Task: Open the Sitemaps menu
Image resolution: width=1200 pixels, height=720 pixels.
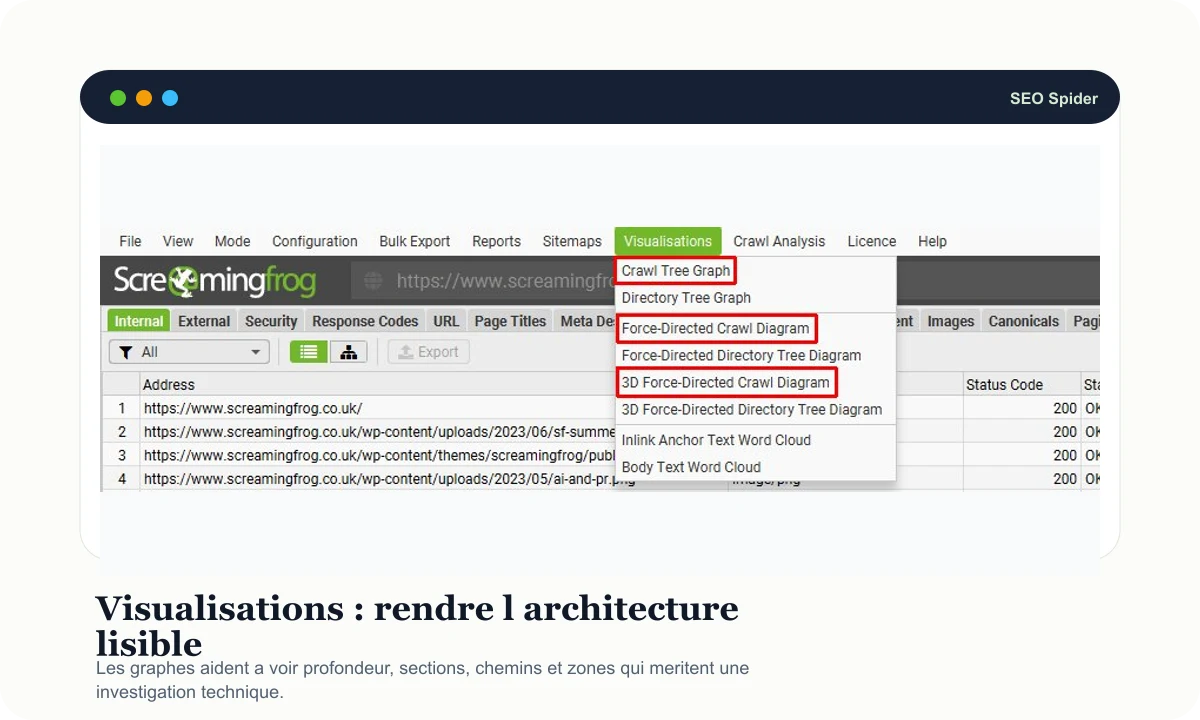Action: [x=572, y=241]
